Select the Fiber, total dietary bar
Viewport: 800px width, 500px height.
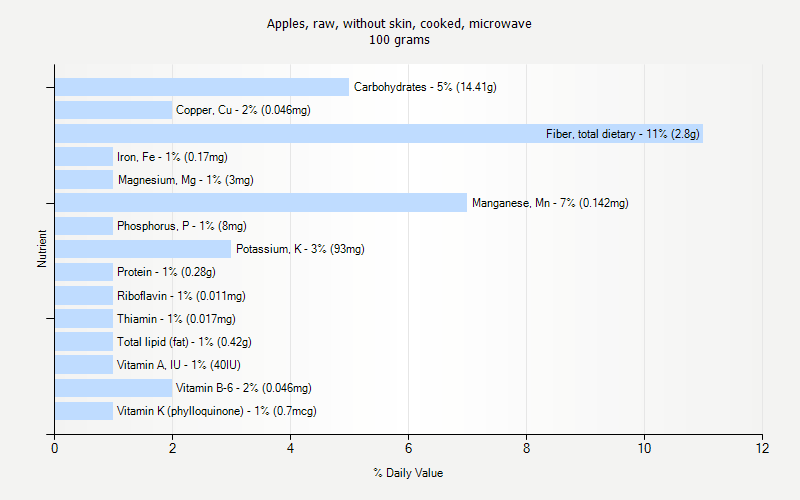pos(378,133)
